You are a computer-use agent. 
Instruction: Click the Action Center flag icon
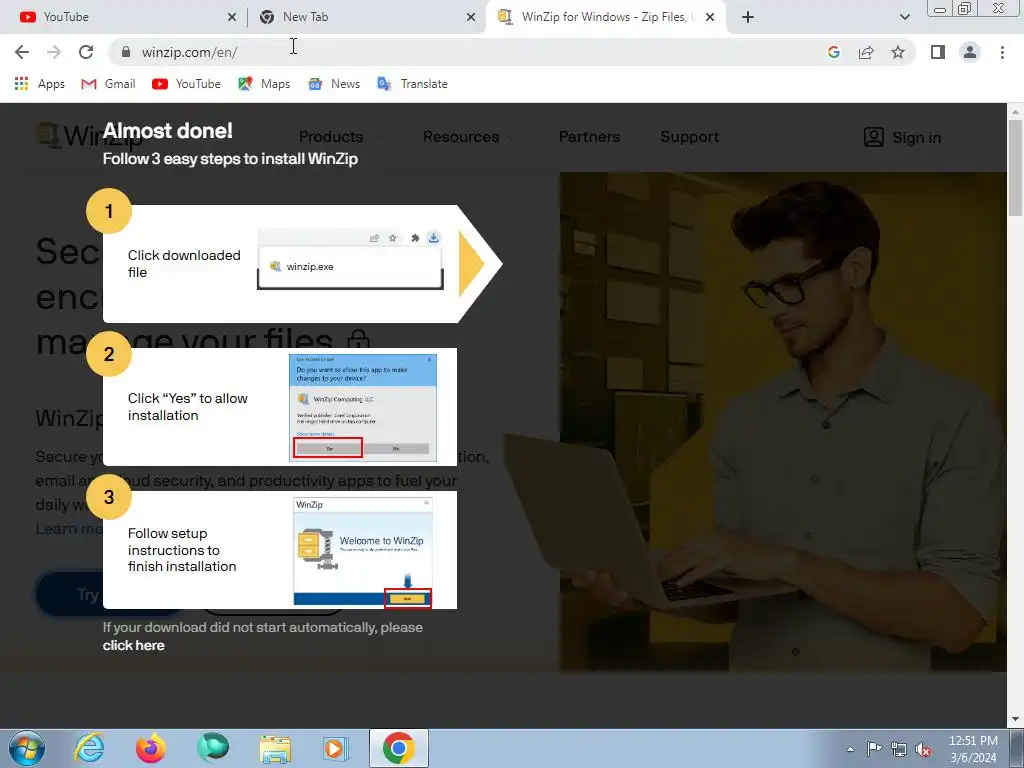pyautogui.click(x=874, y=749)
